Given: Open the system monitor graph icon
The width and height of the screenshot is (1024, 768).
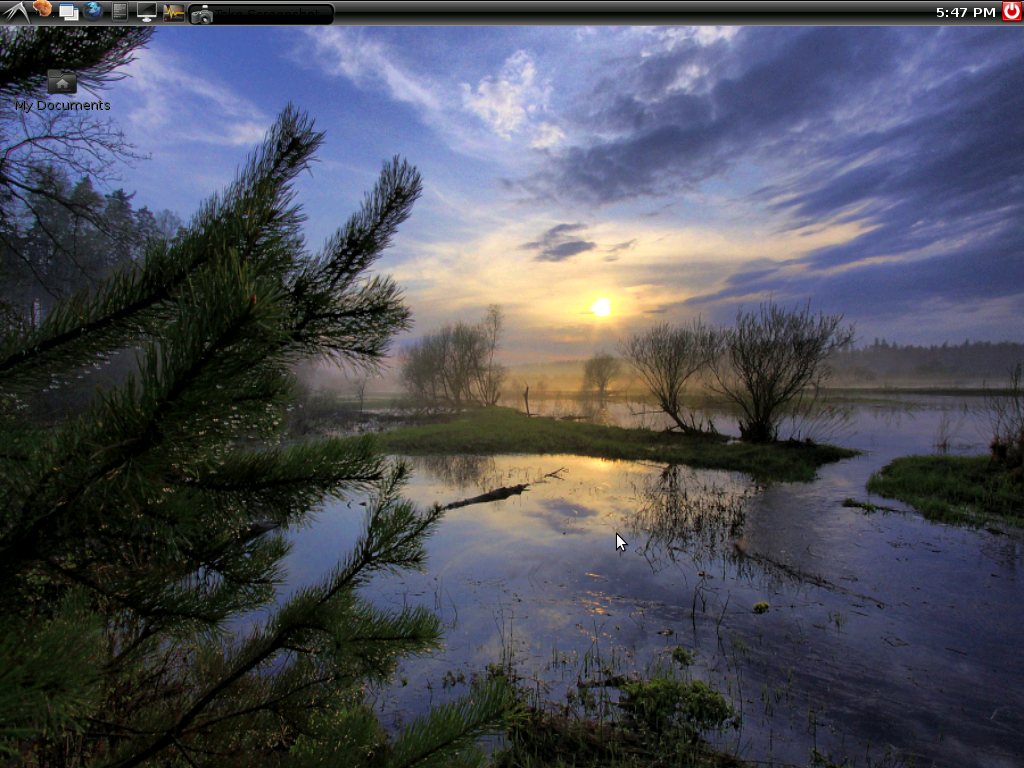Looking at the screenshot, I should coord(173,12).
